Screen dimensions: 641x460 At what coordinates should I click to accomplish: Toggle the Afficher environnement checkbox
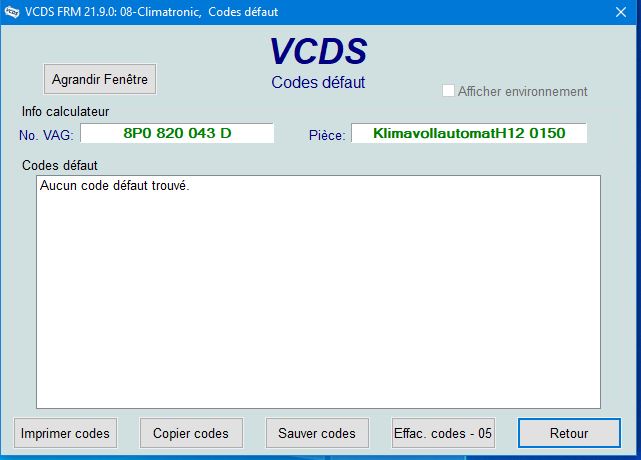448,91
